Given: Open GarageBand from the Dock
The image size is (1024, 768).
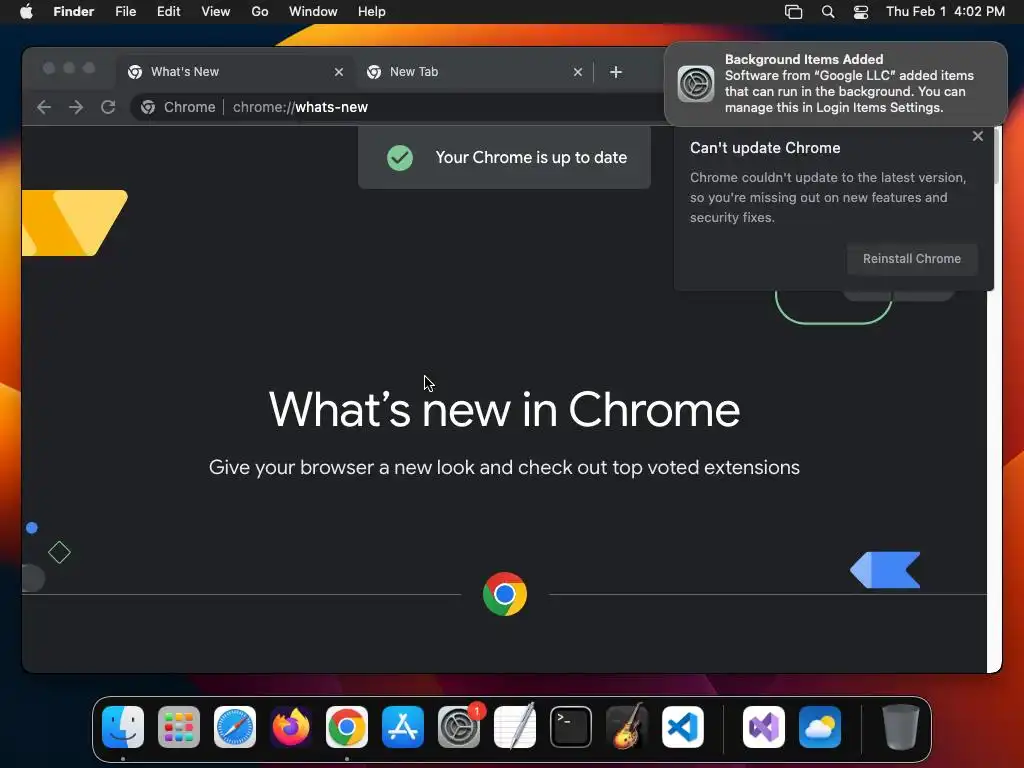Looking at the screenshot, I should click(627, 727).
